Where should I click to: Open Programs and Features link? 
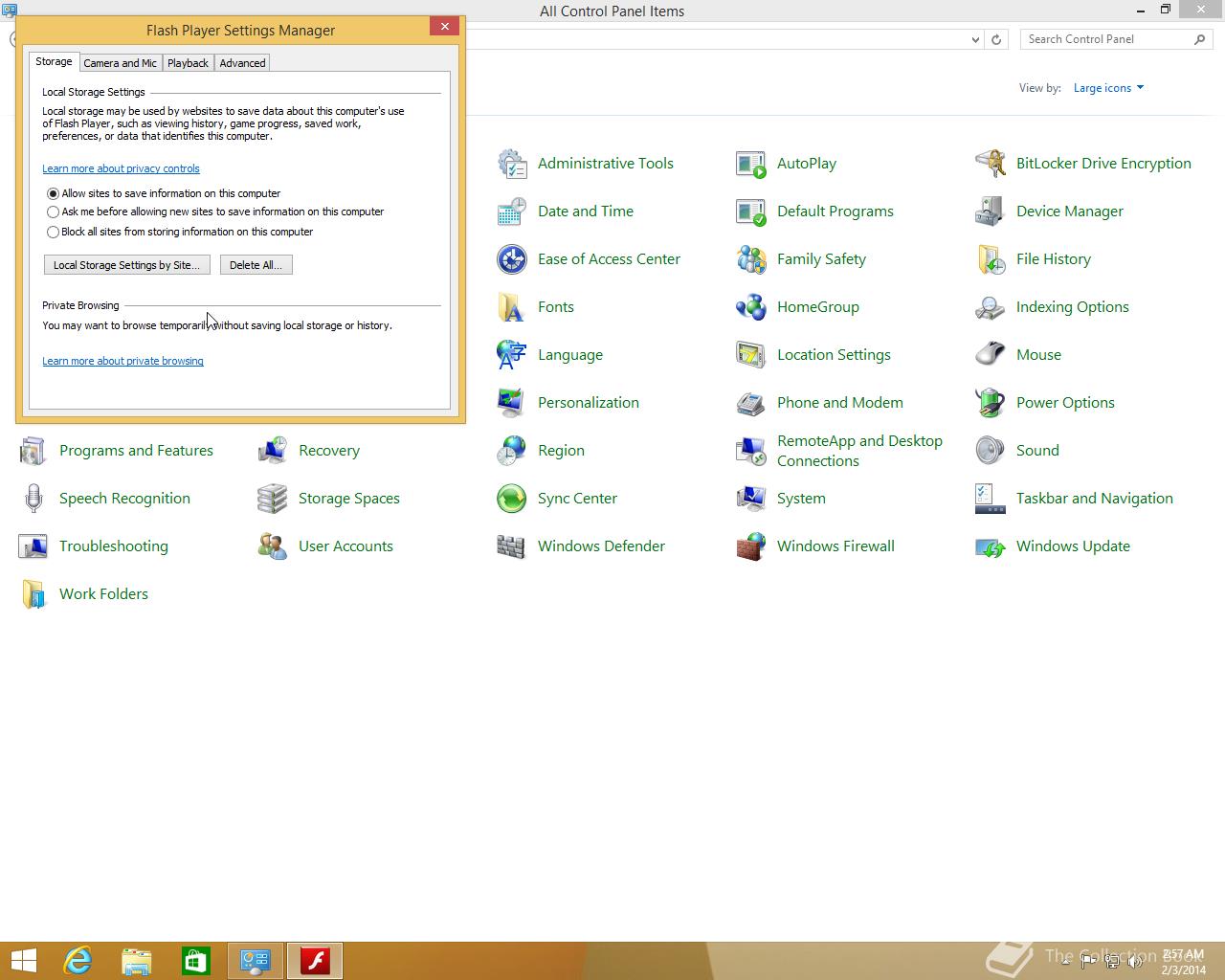click(x=136, y=451)
